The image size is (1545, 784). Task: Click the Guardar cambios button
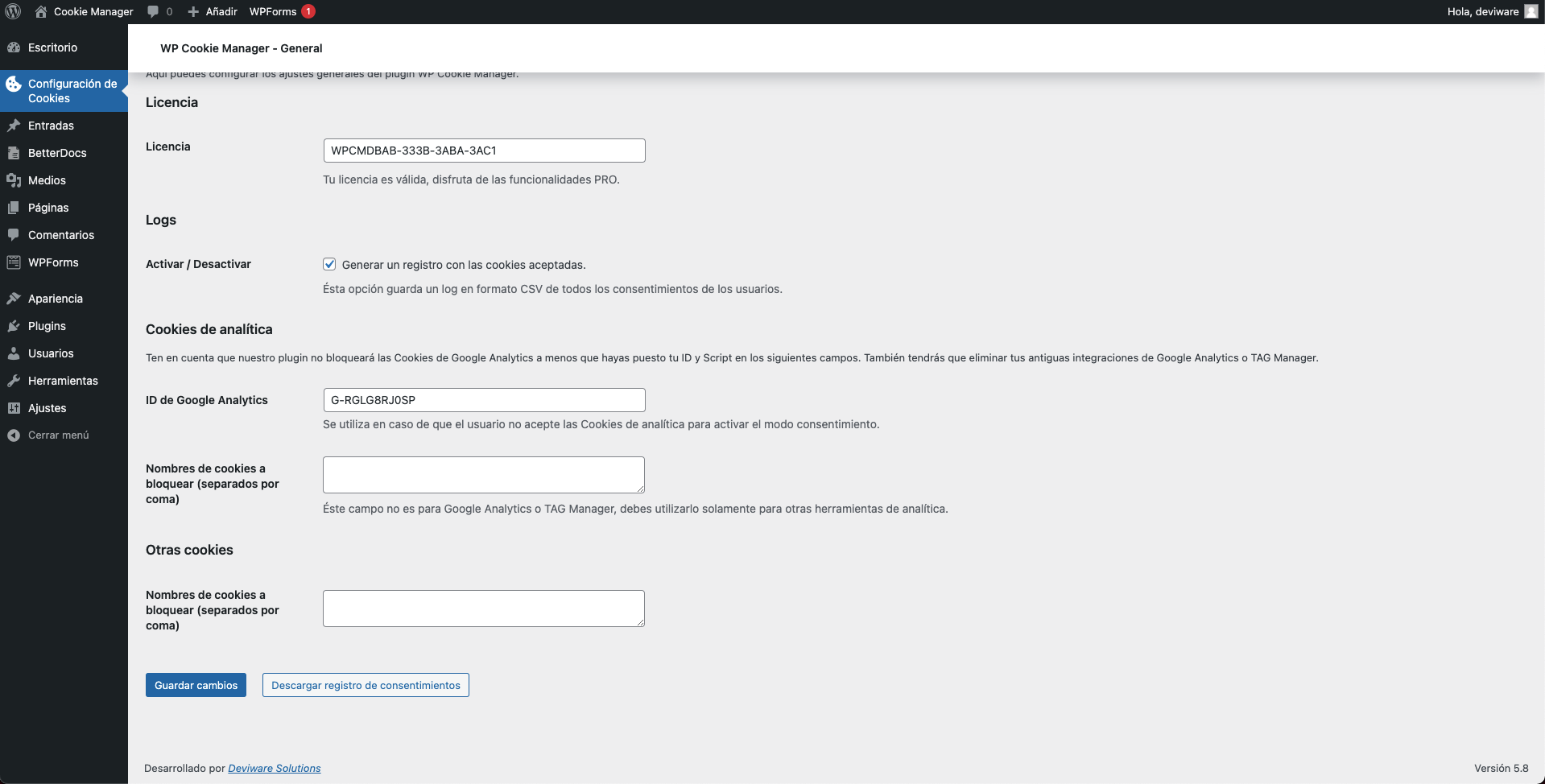click(196, 685)
